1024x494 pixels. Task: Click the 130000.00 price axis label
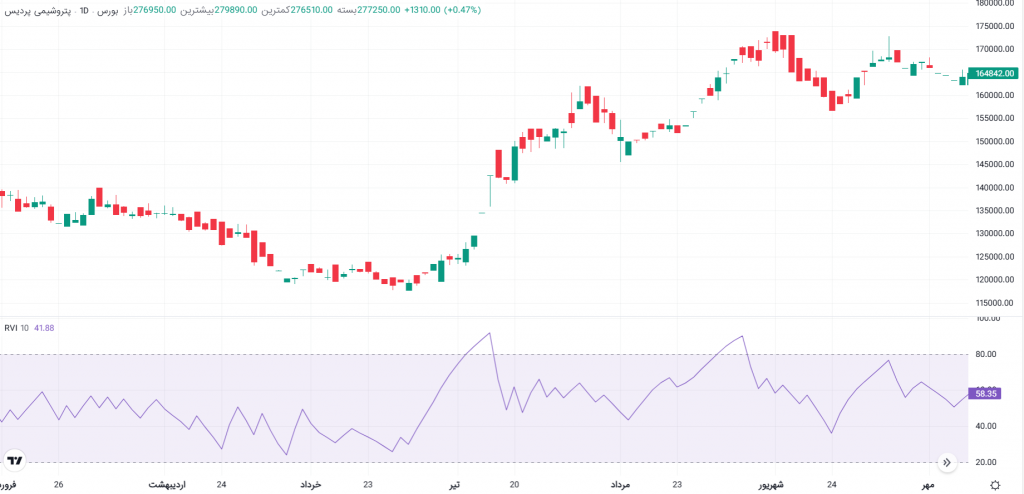[994, 233]
